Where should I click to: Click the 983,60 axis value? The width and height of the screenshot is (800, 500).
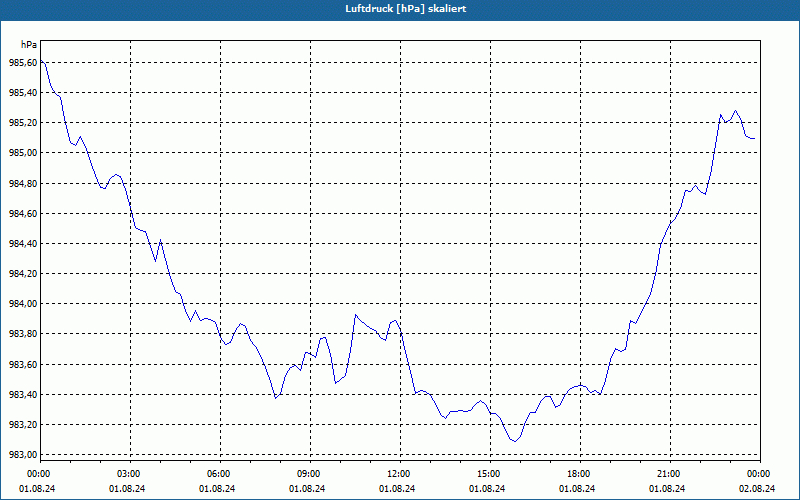[23, 364]
